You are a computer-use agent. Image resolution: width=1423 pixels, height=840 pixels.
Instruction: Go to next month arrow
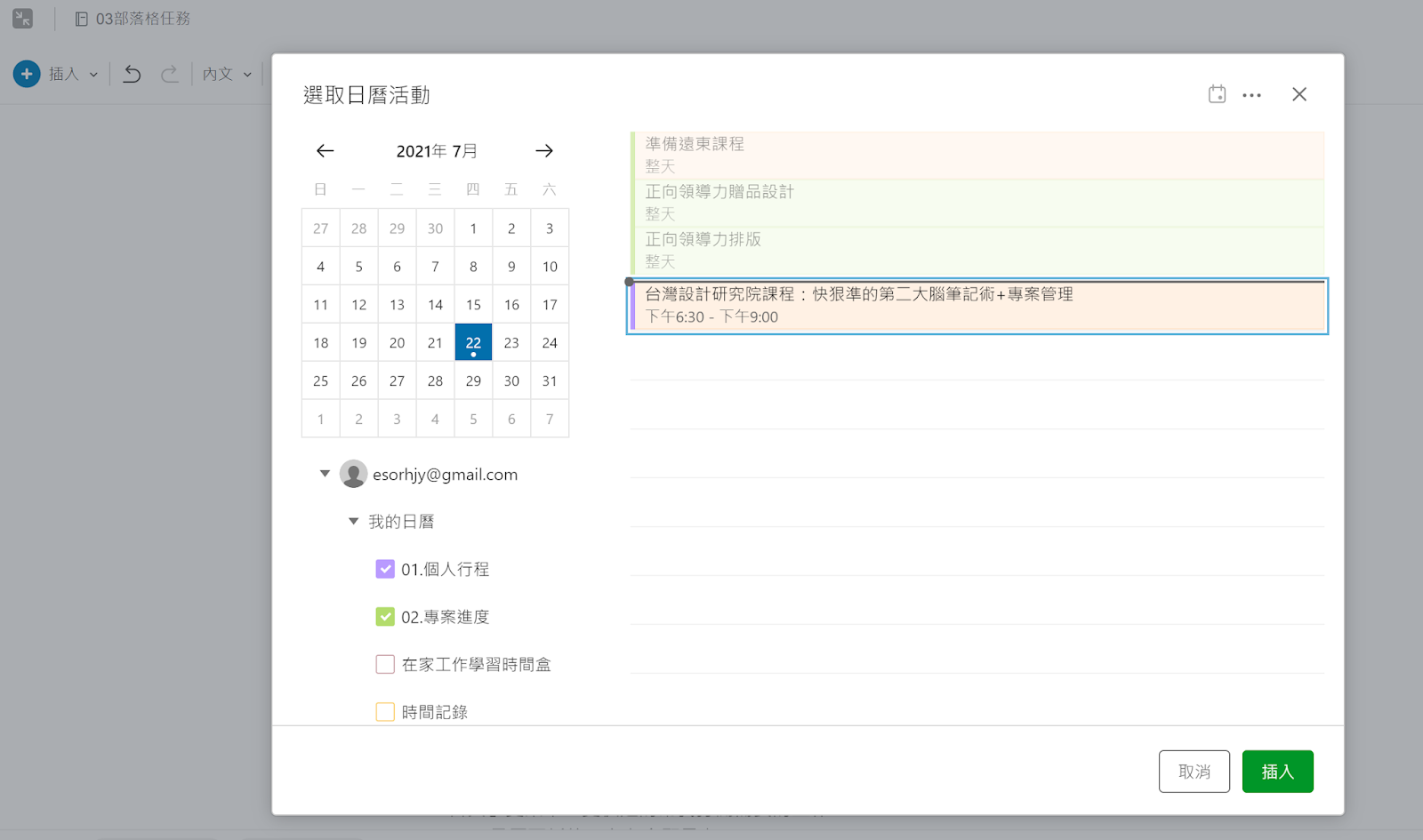[x=544, y=151]
